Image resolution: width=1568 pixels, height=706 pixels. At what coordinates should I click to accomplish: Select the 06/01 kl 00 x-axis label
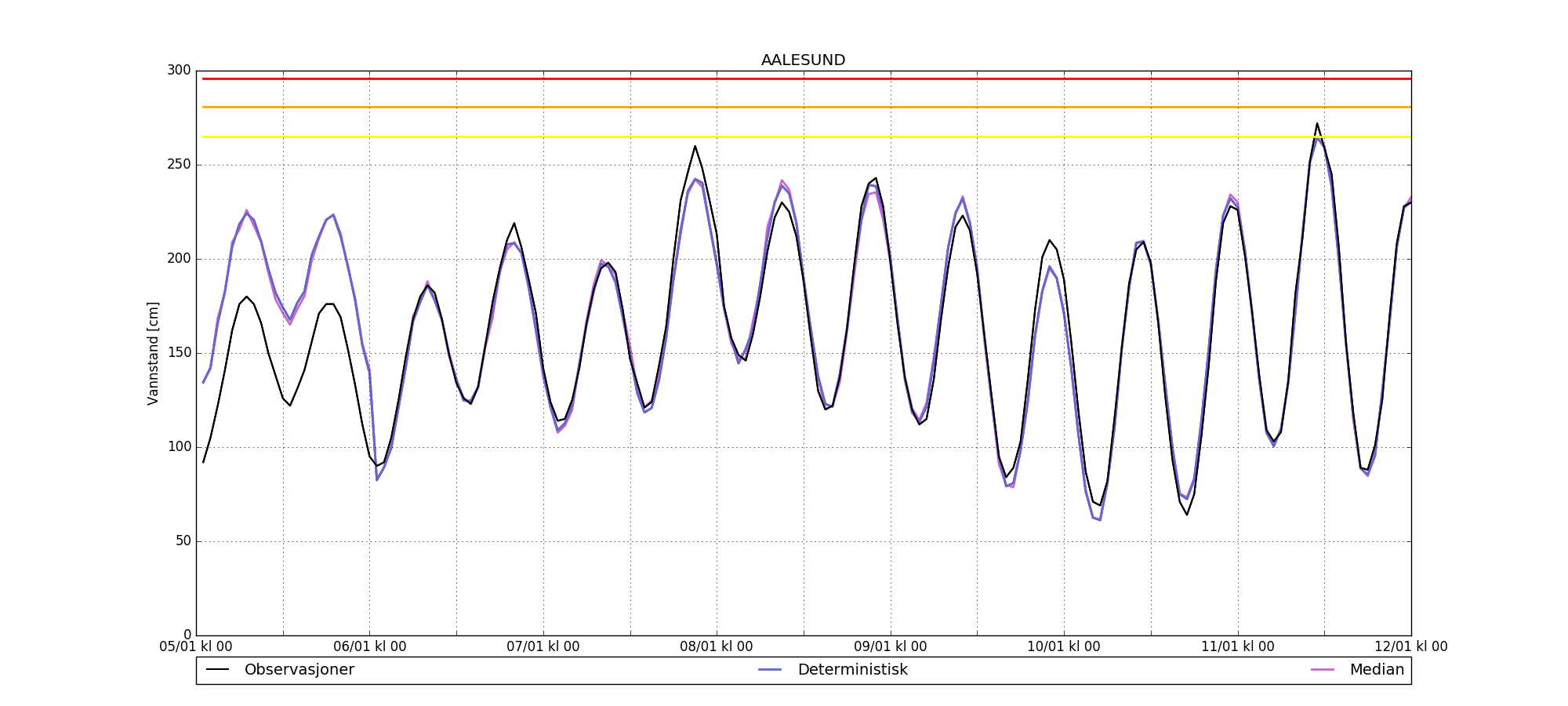click(370, 647)
